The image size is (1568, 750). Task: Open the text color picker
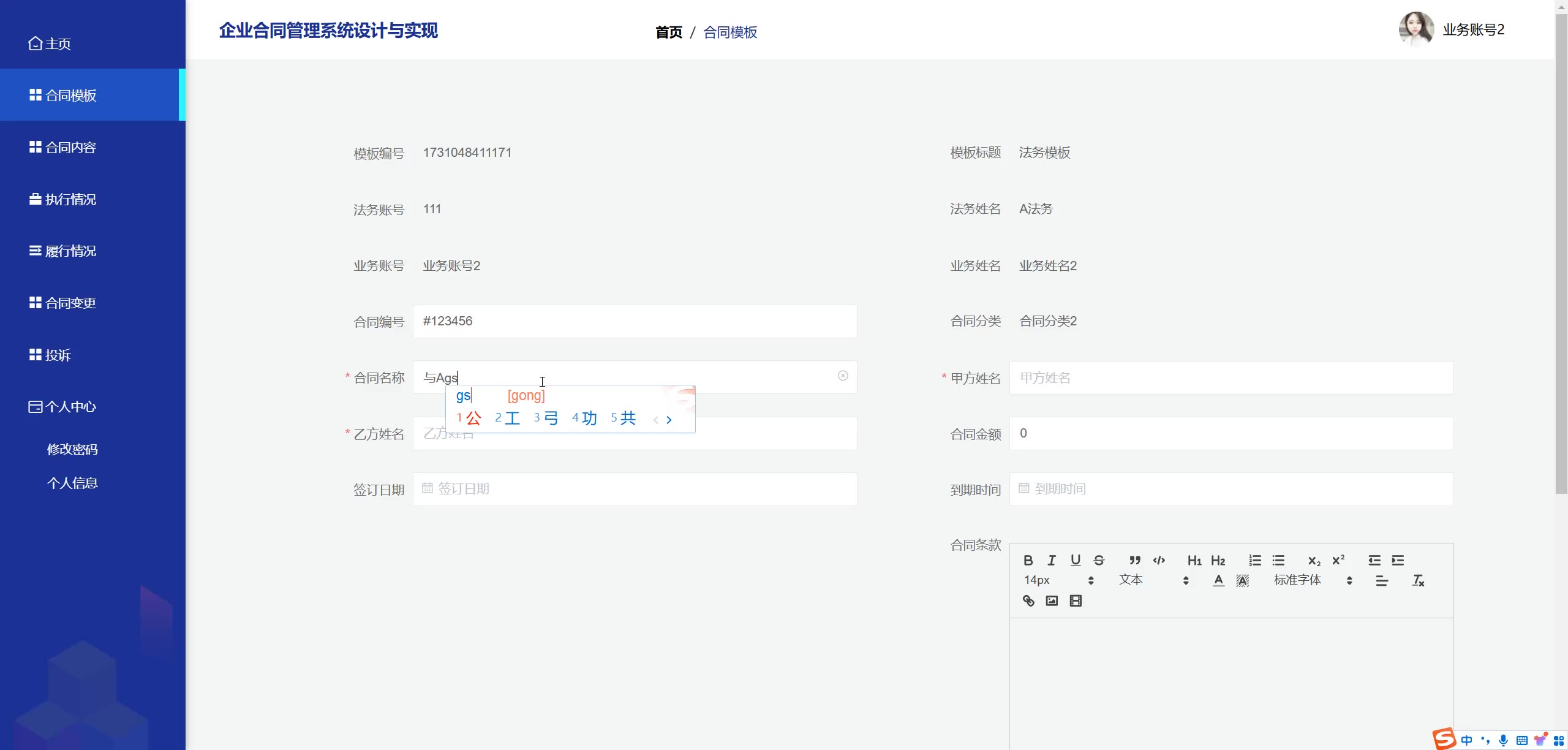pos(1219,580)
